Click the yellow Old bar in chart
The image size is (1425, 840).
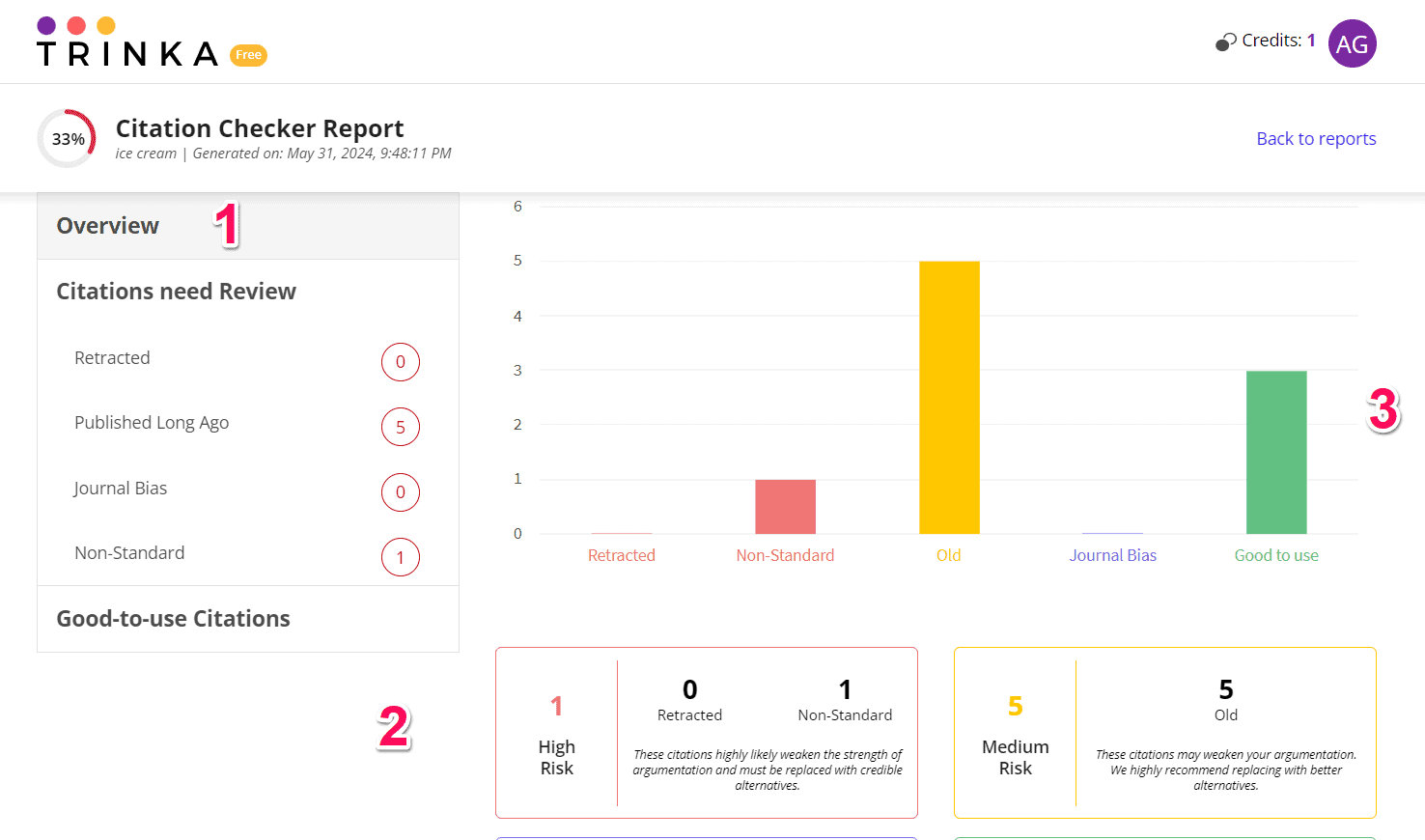(949, 397)
